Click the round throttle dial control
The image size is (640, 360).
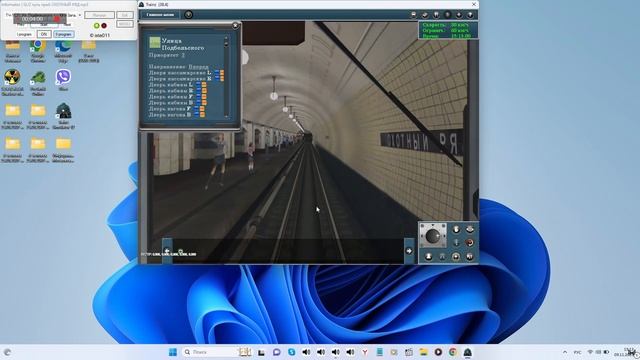click(433, 235)
